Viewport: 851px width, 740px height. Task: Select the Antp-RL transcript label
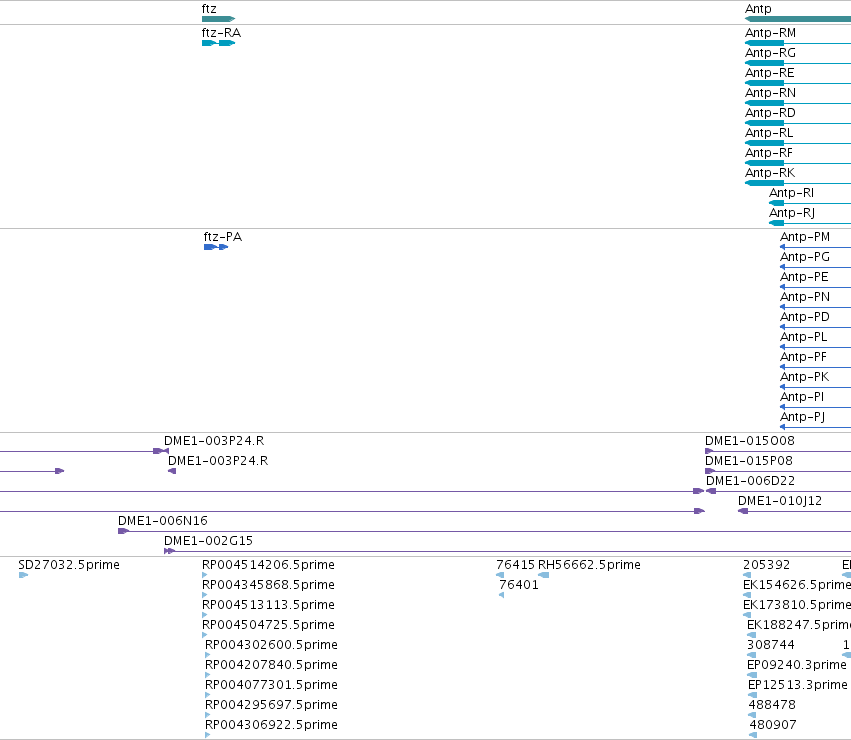tap(769, 133)
